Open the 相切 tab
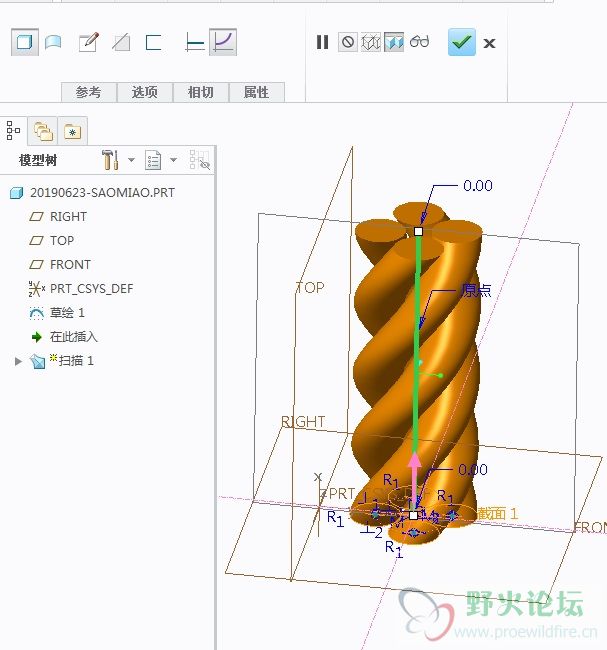 click(x=201, y=92)
